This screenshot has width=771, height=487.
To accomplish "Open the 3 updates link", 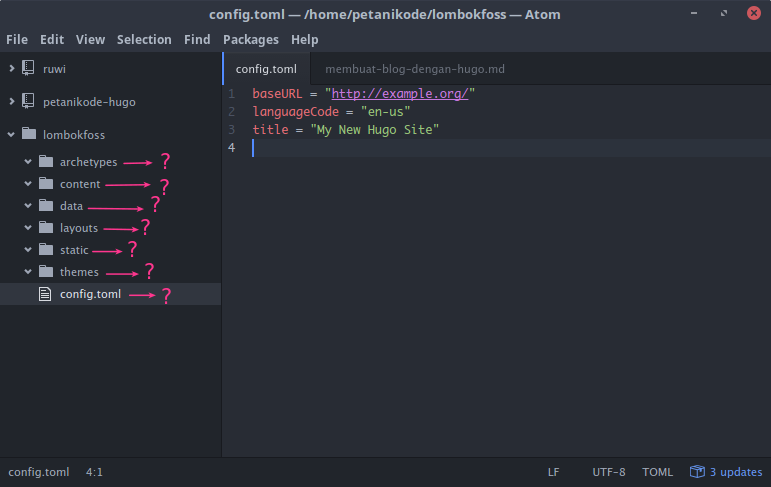I will click(x=736, y=472).
